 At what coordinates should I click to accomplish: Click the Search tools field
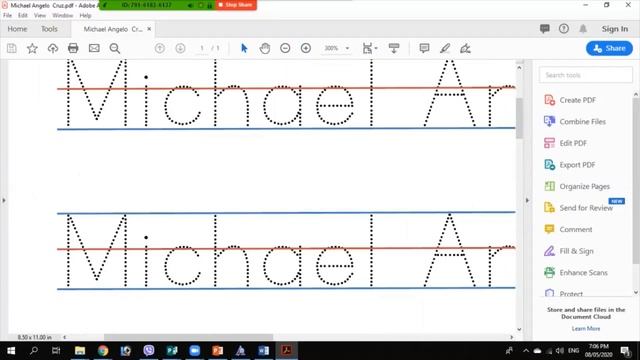pyautogui.click(x=586, y=75)
